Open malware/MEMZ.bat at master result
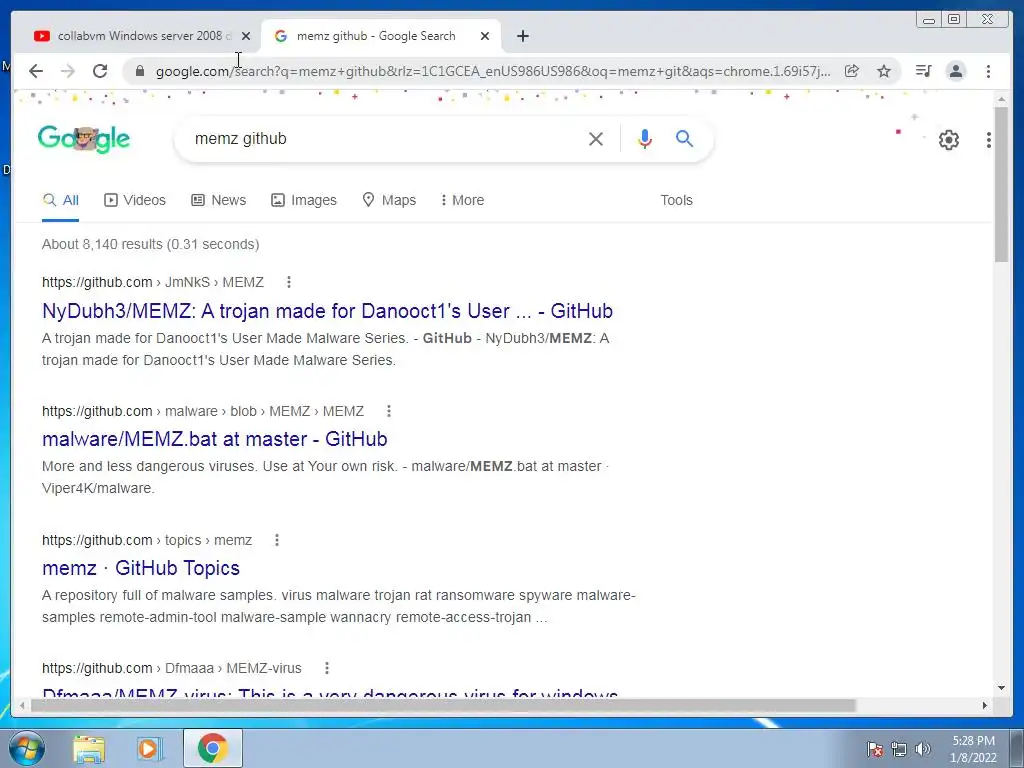This screenshot has width=1024, height=768. point(215,439)
